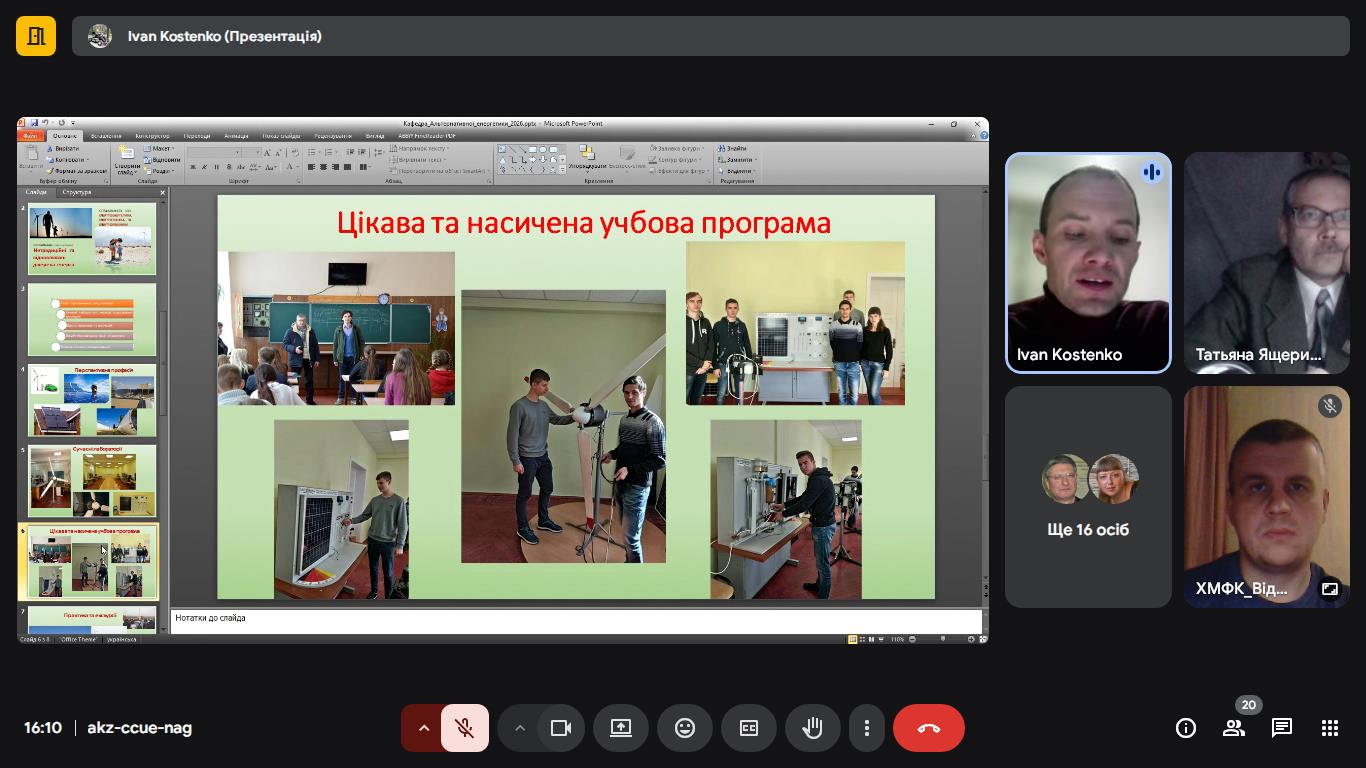
Task: Select the Ivan Kostenko video tile
Action: [1088, 263]
